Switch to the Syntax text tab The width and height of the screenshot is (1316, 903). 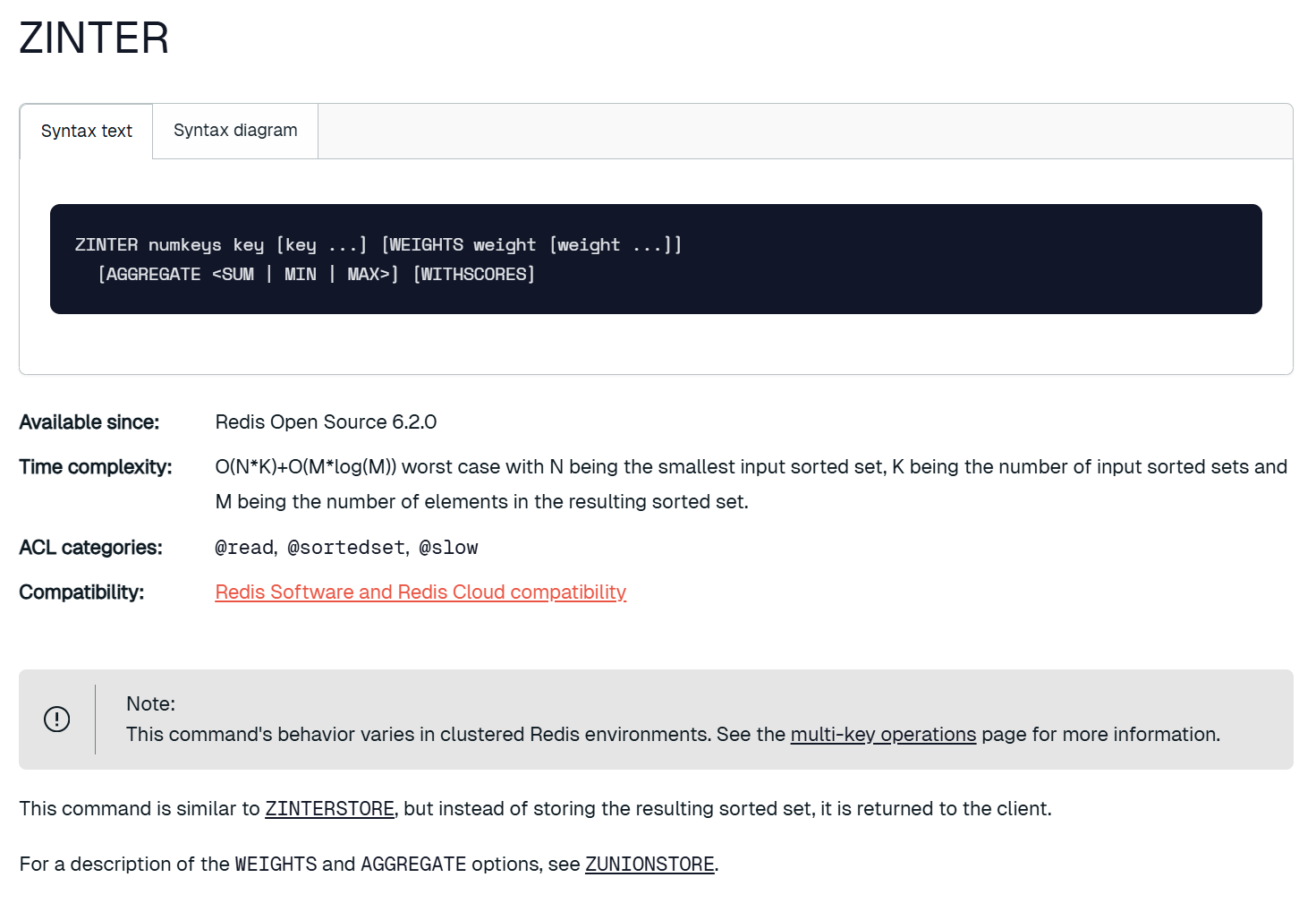click(86, 132)
